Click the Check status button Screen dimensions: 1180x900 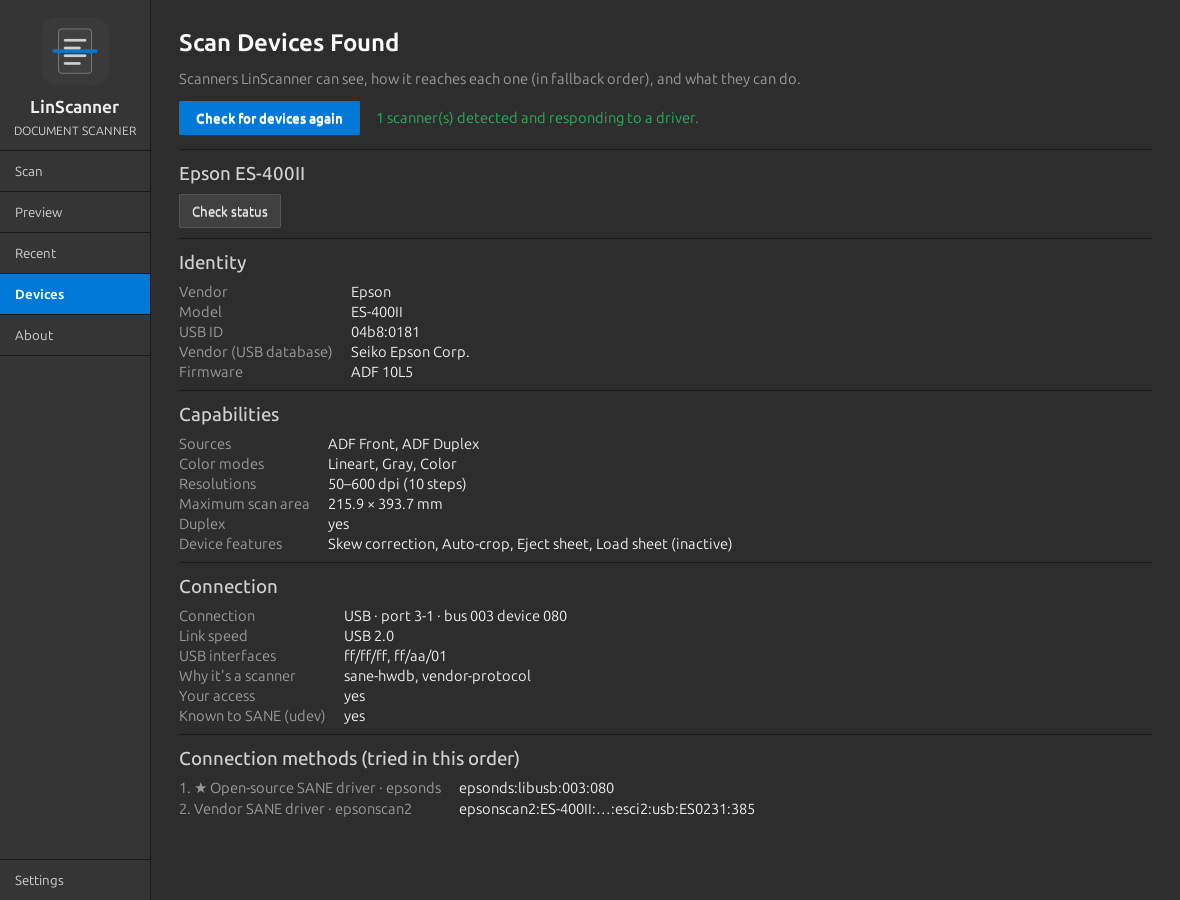(x=230, y=211)
